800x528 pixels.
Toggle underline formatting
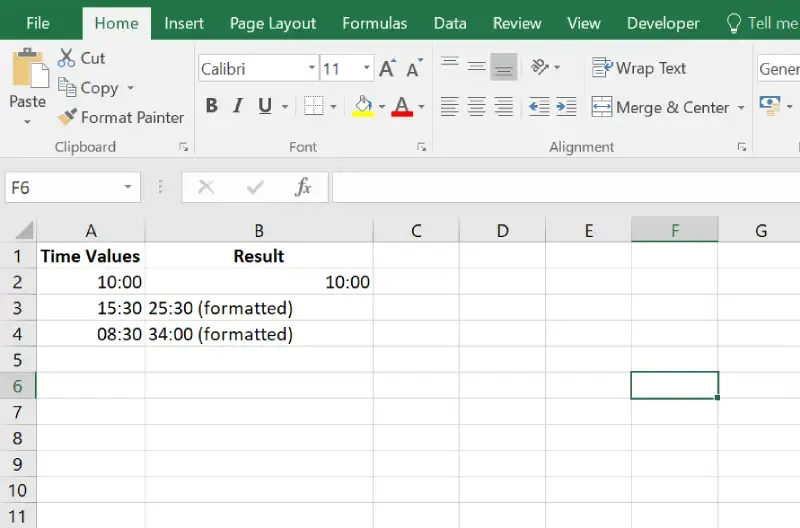tap(265, 106)
